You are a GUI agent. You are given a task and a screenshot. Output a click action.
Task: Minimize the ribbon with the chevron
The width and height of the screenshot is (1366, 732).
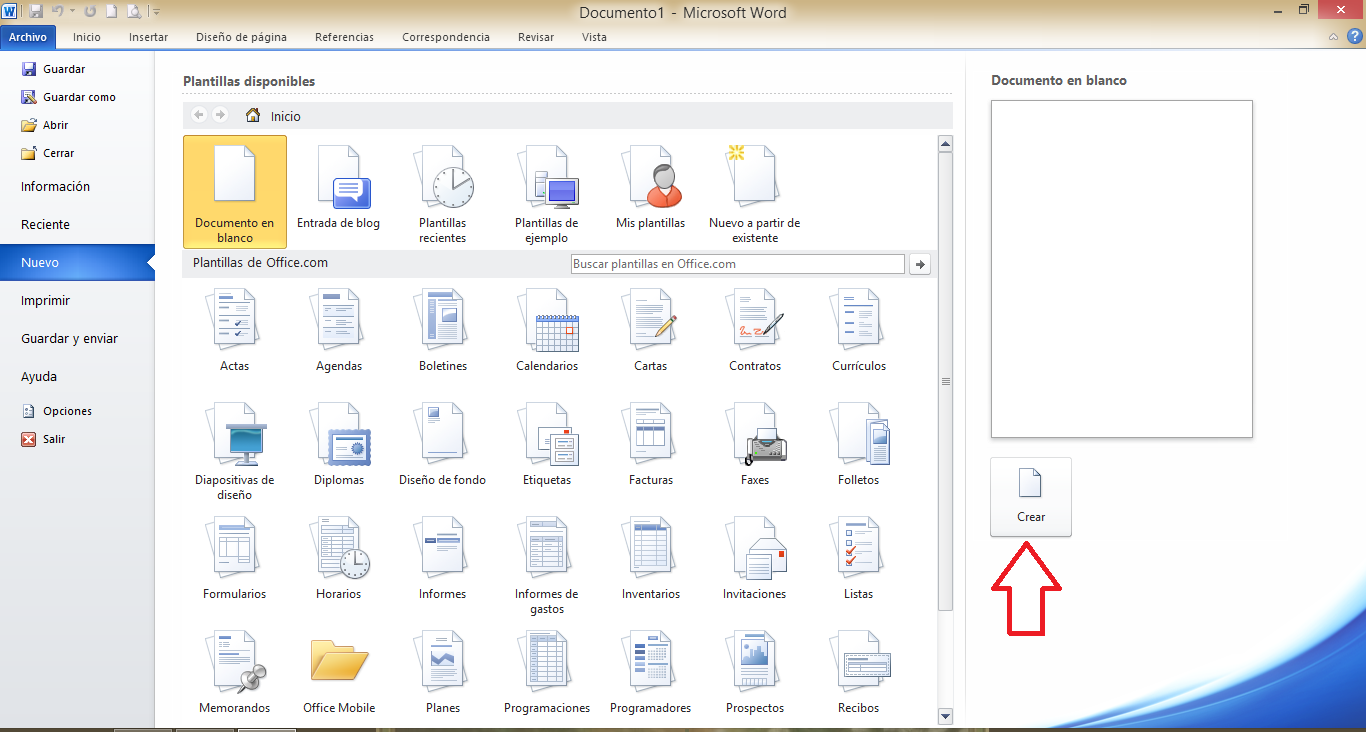pos(1332,37)
